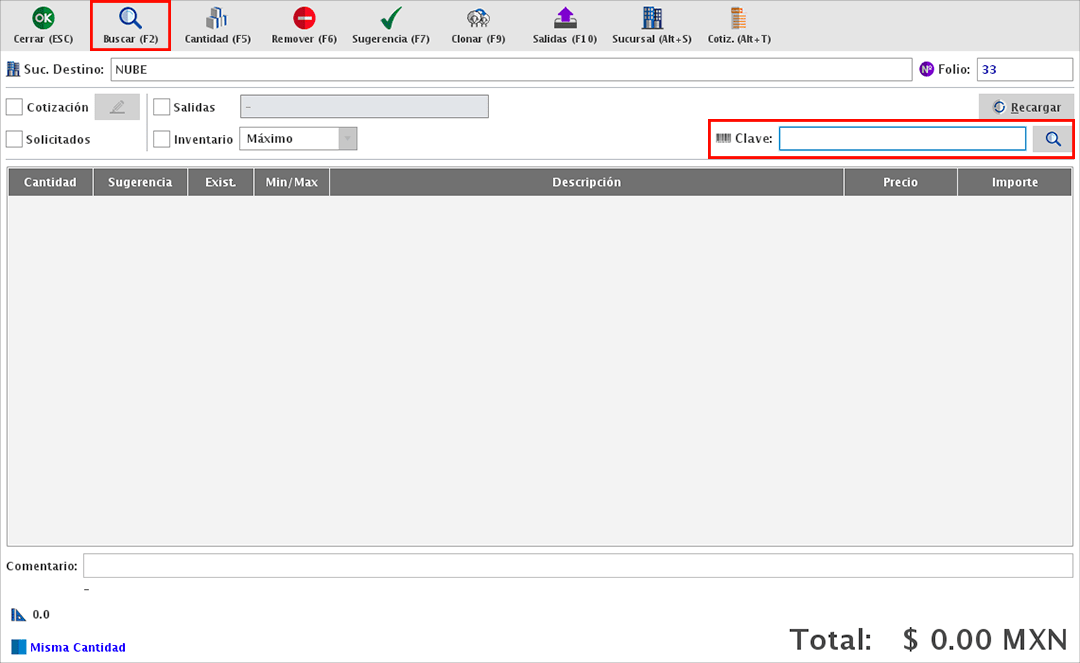Screen dimensions: 1080x663
Task: Click the Cotiz. (Alt+T) icon
Action: 739,18
